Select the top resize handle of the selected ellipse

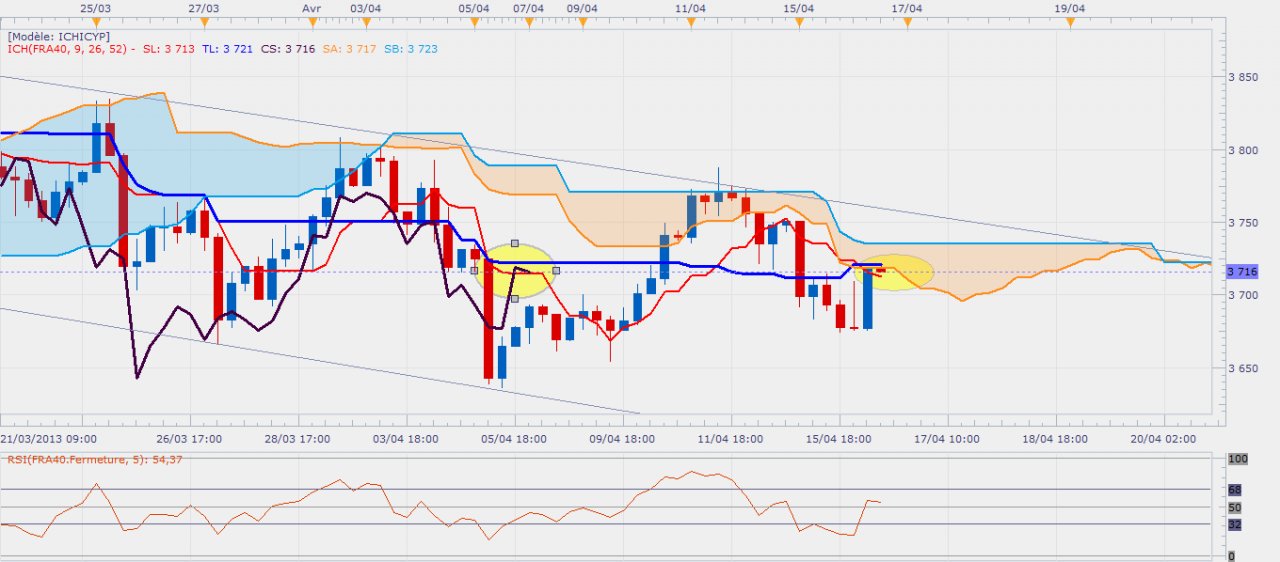(x=514, y=243)
